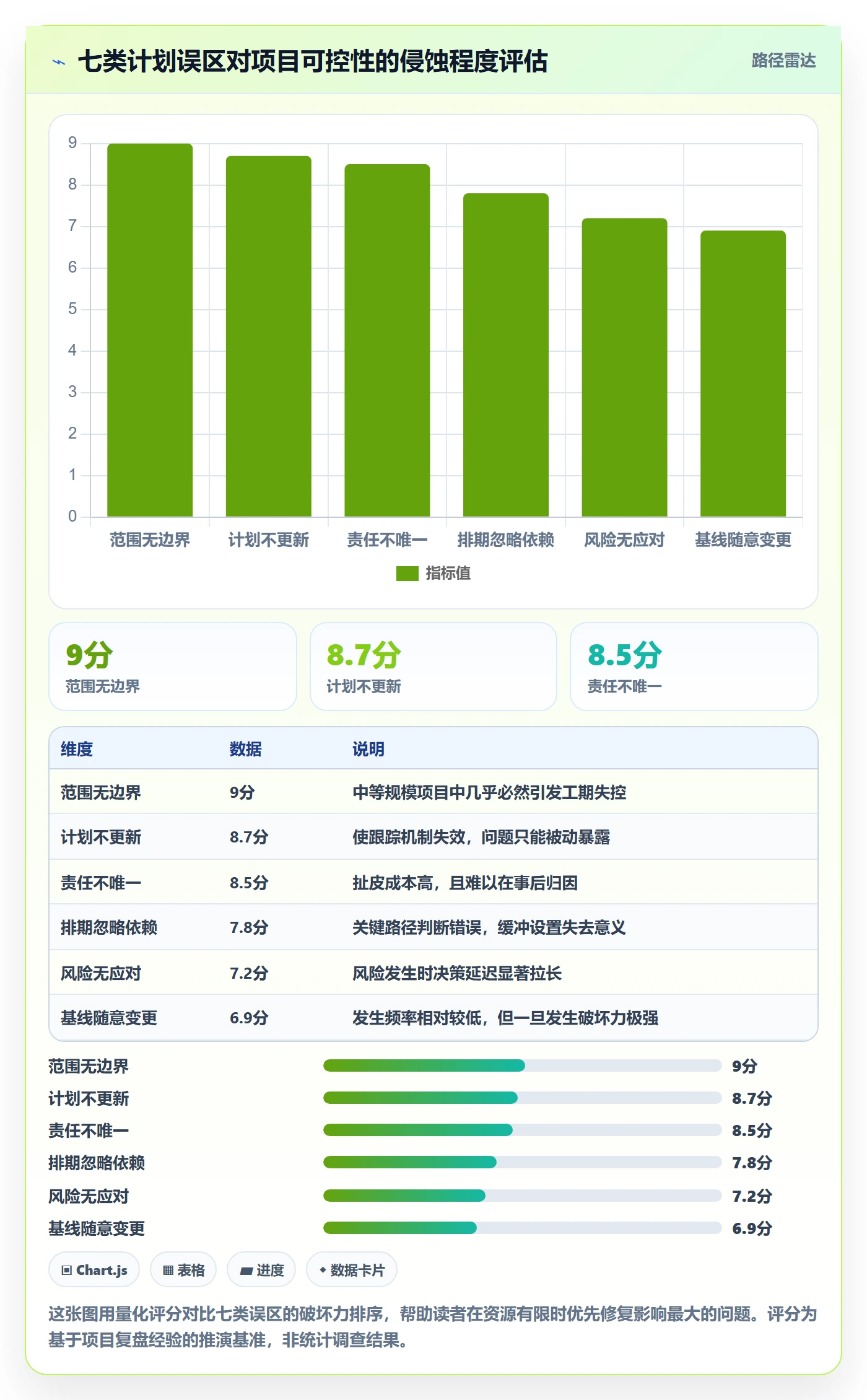Click the 范围无边界 progress bar
The image size is (867, 1400).
(x=522, y=1065)
